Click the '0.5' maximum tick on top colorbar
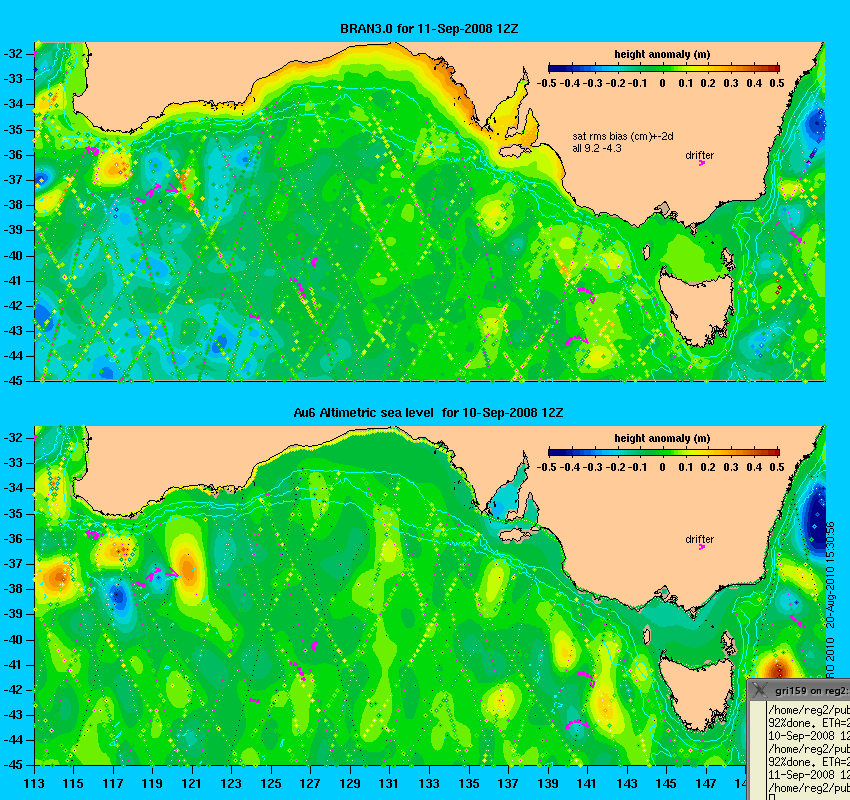The width and height of the screenshot is (850, 800). tap(777, 83)
